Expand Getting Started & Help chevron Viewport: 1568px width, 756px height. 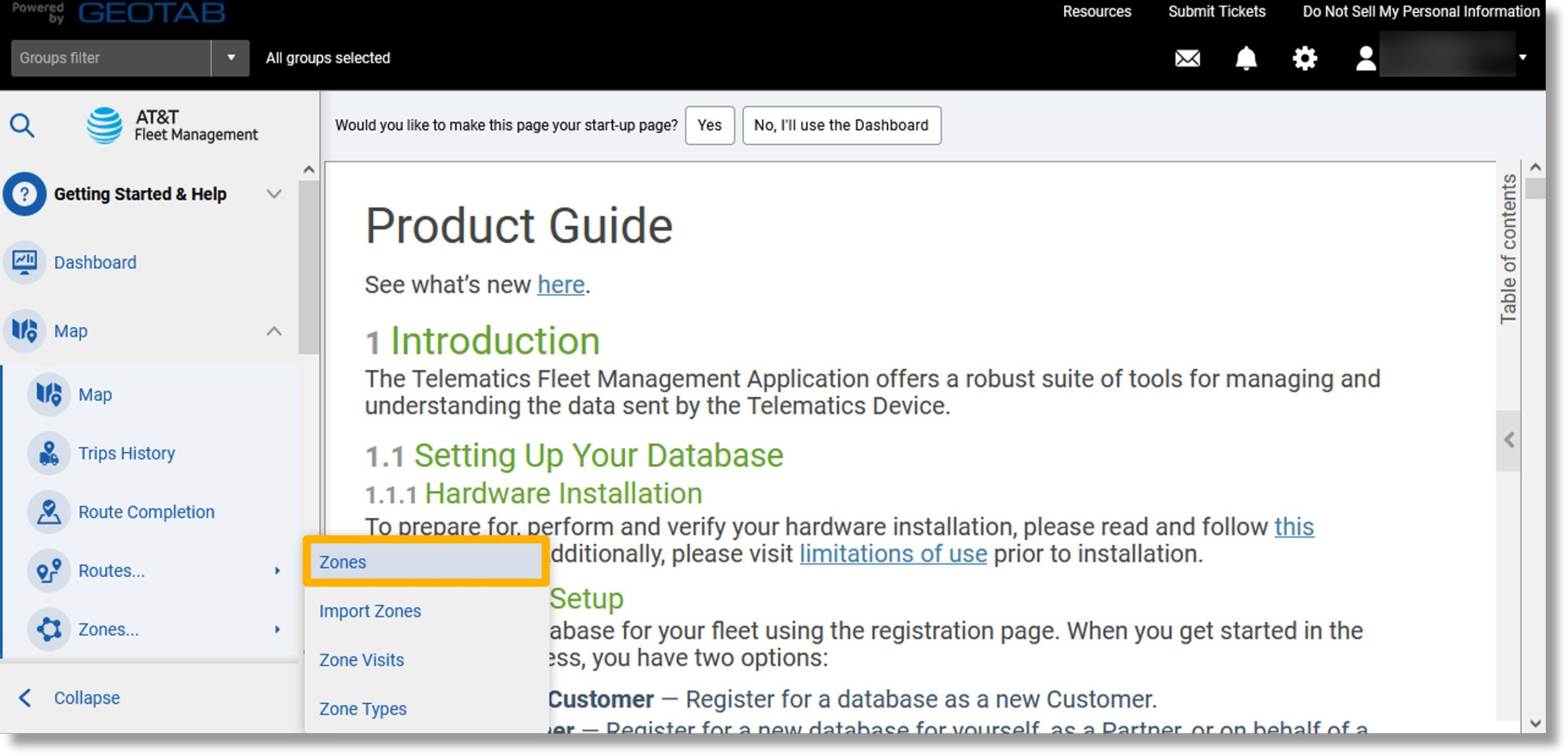point(274,194)
